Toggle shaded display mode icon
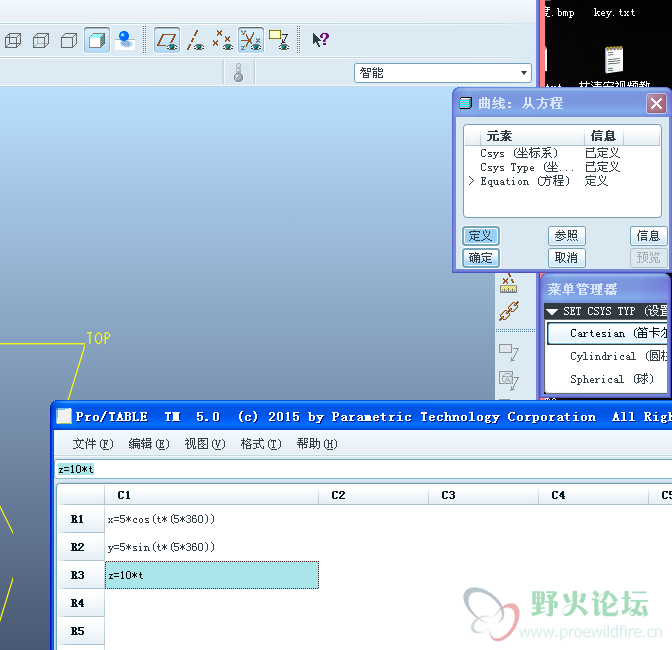The height and width of the screenshot is (650, 672). pos(97,41)
